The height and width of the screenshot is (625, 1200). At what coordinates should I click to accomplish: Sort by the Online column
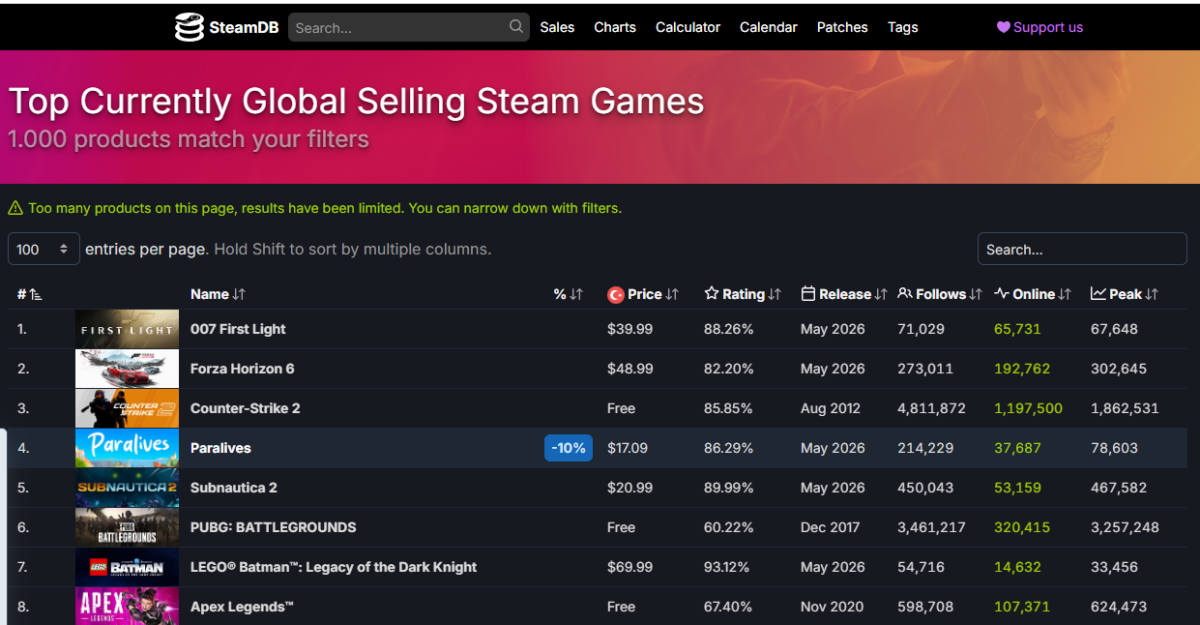point(1033,294)
